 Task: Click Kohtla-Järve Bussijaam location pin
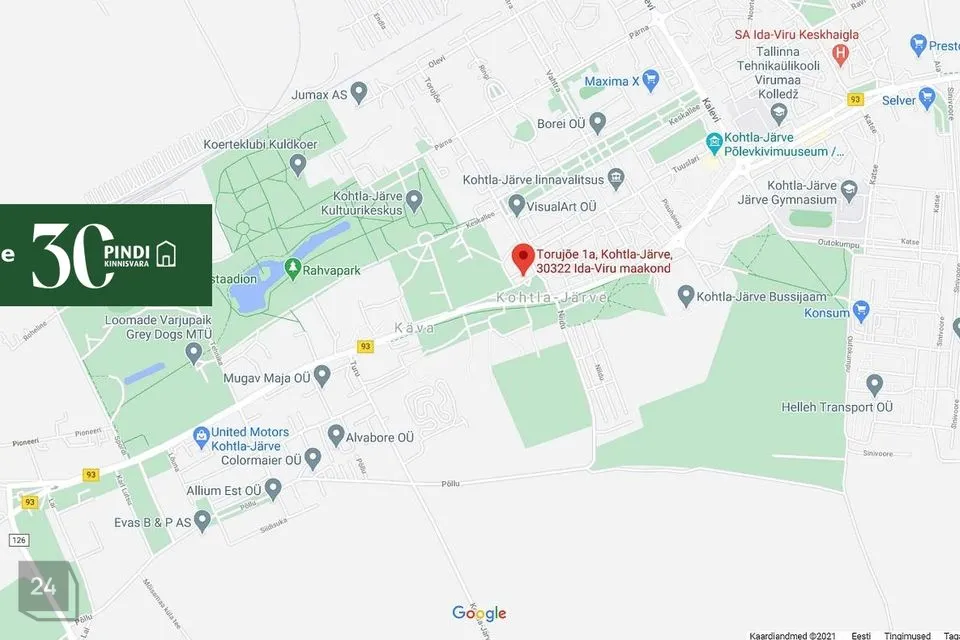click(x=686, y=296)
